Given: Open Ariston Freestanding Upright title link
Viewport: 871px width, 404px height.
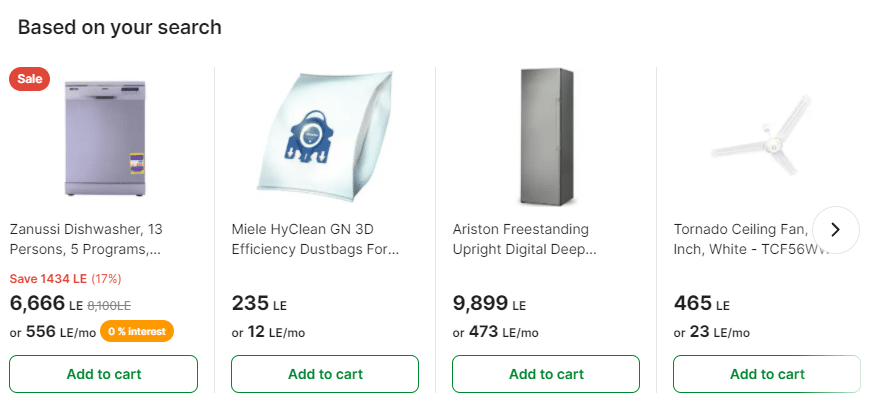Looking at the screenshot, I should tap(524, 239).
